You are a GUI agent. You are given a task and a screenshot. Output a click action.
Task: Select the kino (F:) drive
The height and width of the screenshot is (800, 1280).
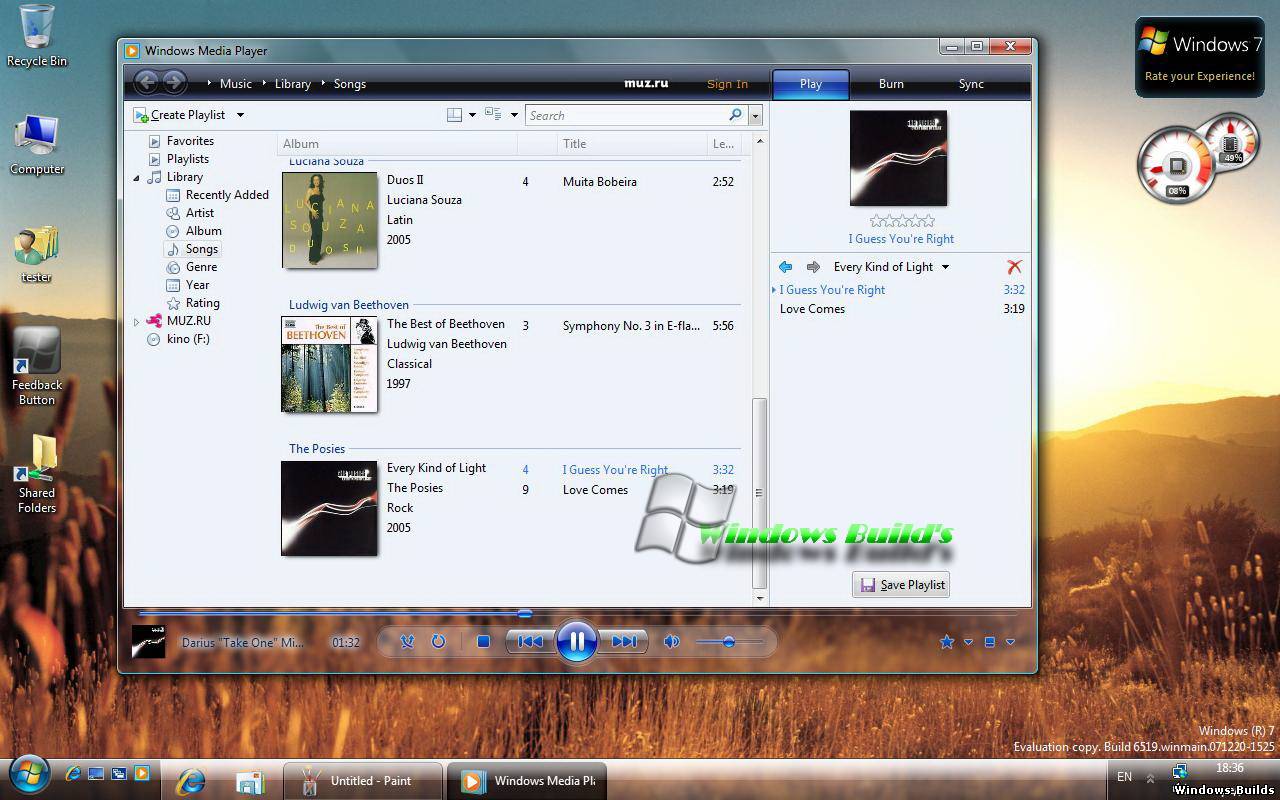pos(188,339)
